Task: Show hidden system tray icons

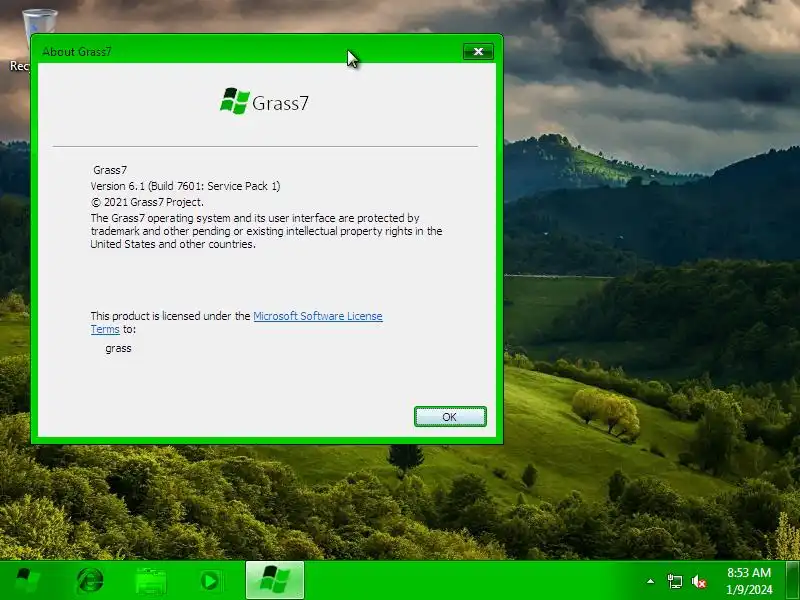Action: [x=651, y=581]
